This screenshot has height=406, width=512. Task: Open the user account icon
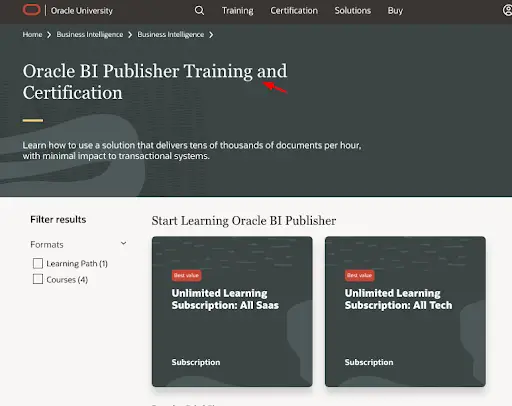click(x=507, y=10)
